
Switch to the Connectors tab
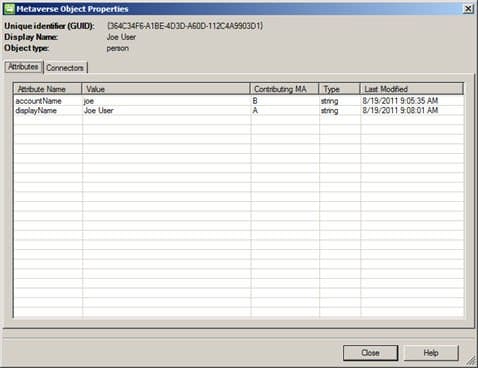(65, 68)
